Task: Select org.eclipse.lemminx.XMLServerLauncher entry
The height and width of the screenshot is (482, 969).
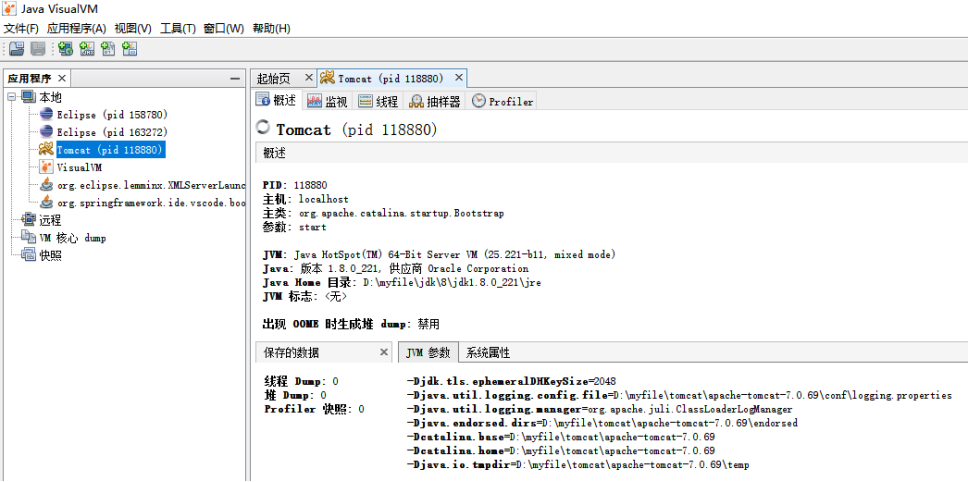Action: pyautogui.click(x=151, y=185)
